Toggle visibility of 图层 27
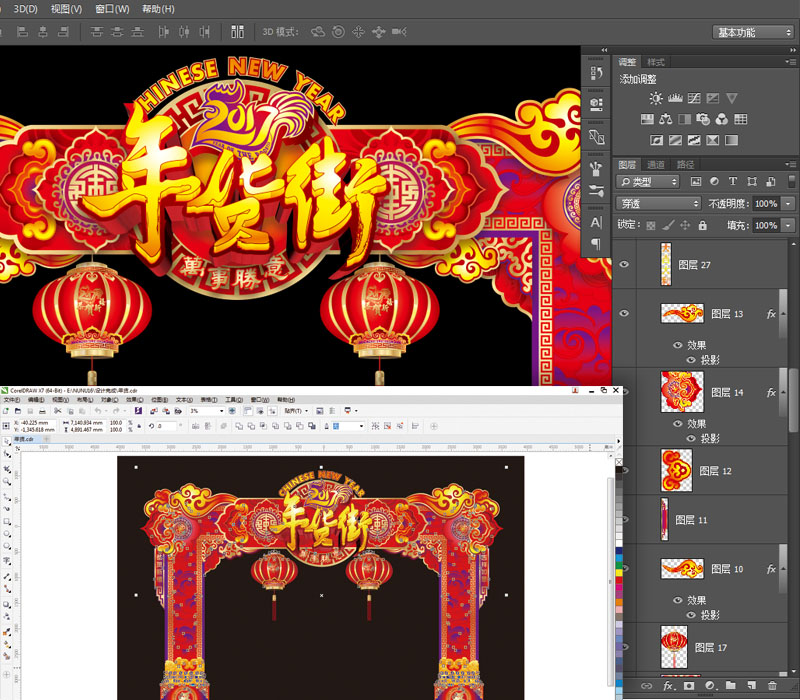The width and height of the screenshot is (800, 700). [x=624, y=264]
